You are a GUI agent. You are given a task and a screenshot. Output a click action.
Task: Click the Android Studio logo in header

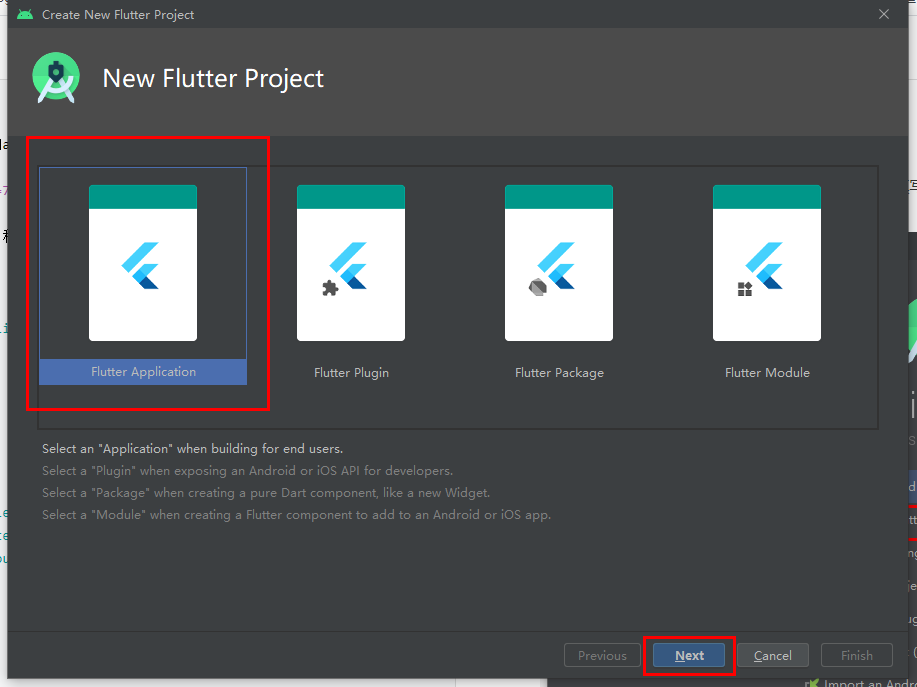(x=56, y=78)
